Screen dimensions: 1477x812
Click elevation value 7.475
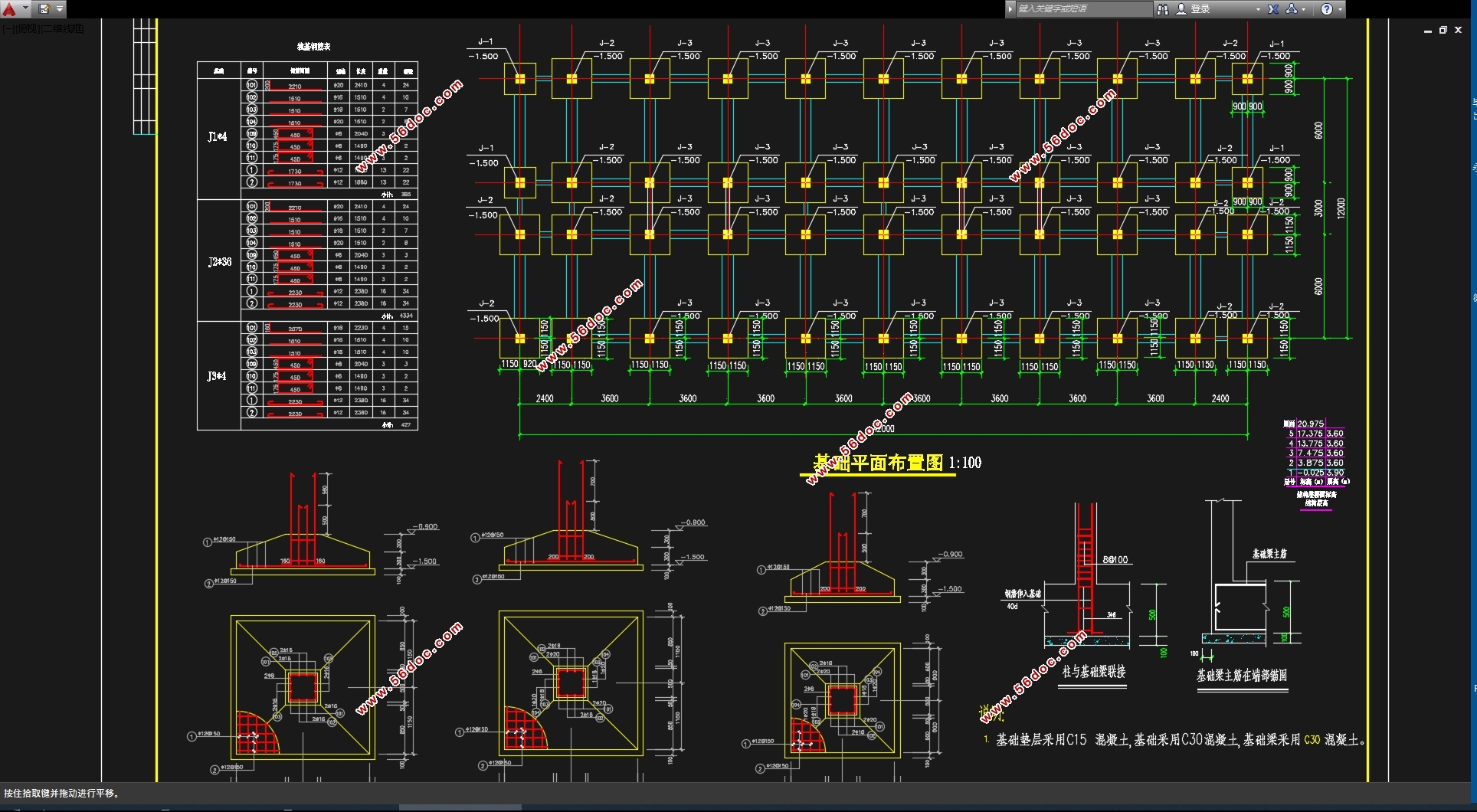[x=1311, y=453]
